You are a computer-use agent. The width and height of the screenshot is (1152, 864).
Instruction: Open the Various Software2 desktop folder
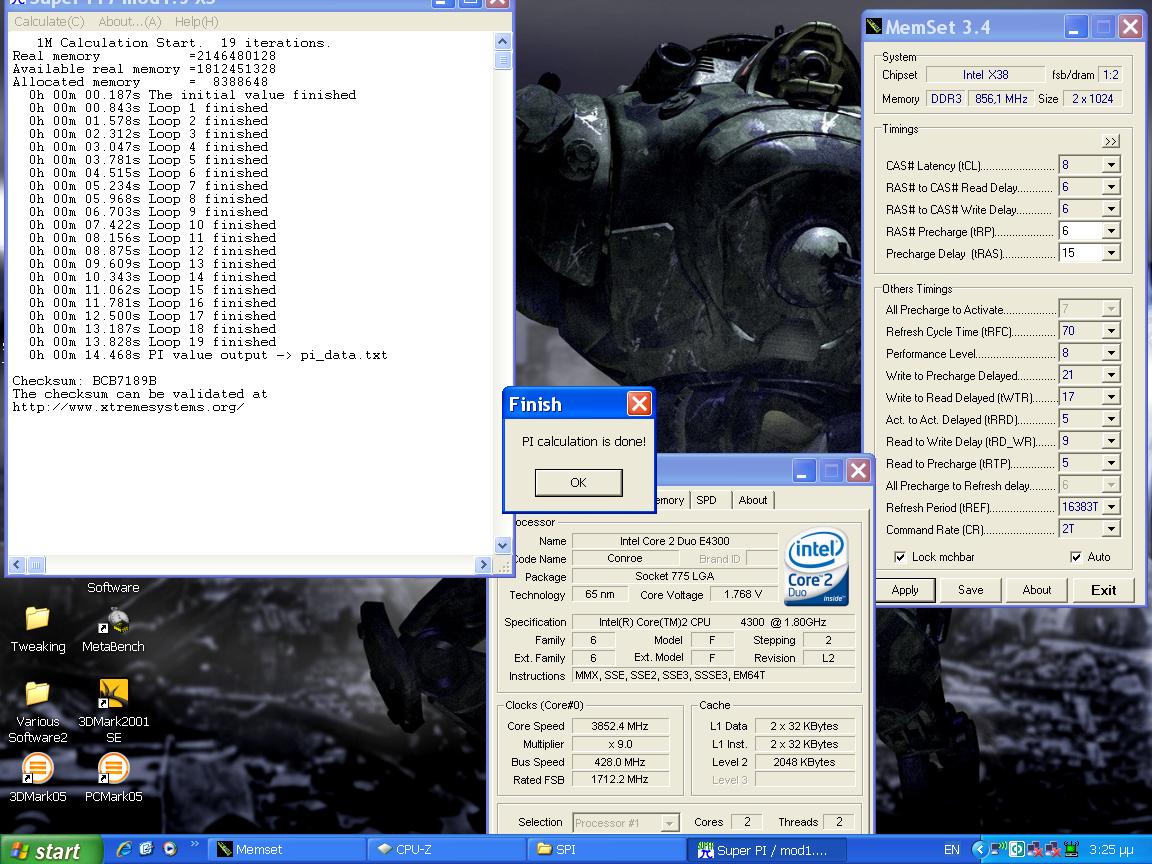tap(37, 711)
